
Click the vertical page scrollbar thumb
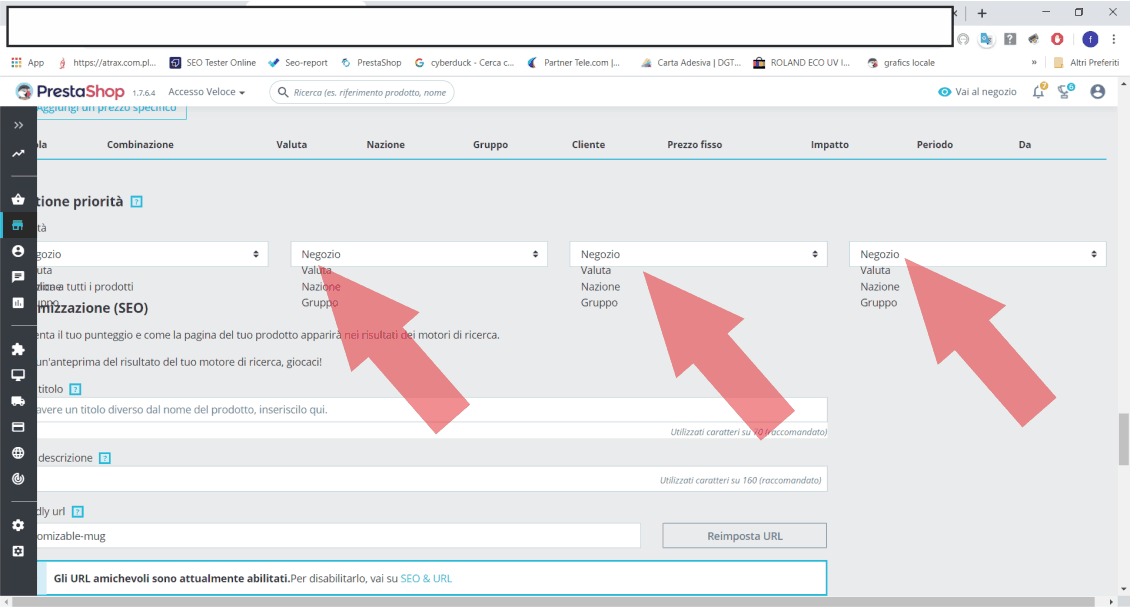[1124, 439]
